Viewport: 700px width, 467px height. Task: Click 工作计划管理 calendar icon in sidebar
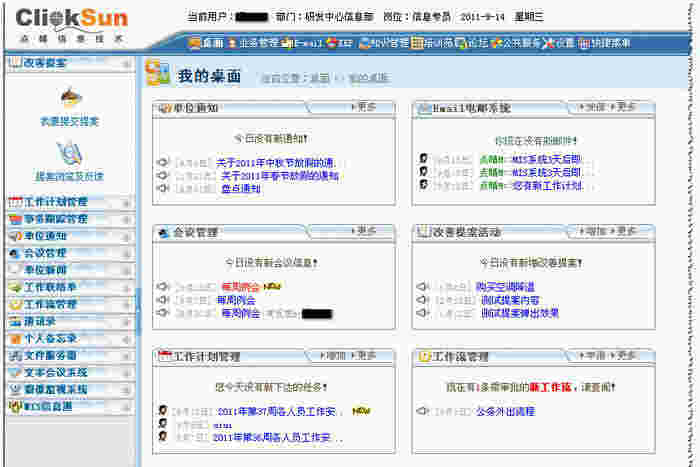15,202
